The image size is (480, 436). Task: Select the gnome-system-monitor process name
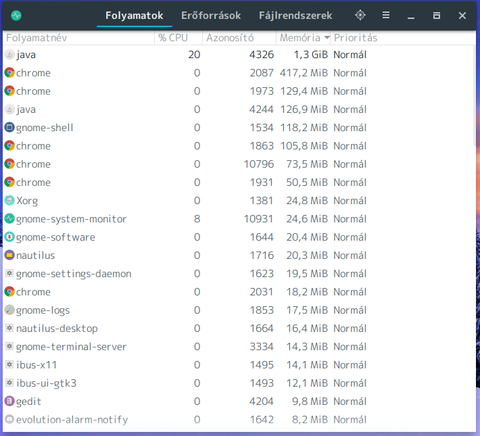point(71,219)
